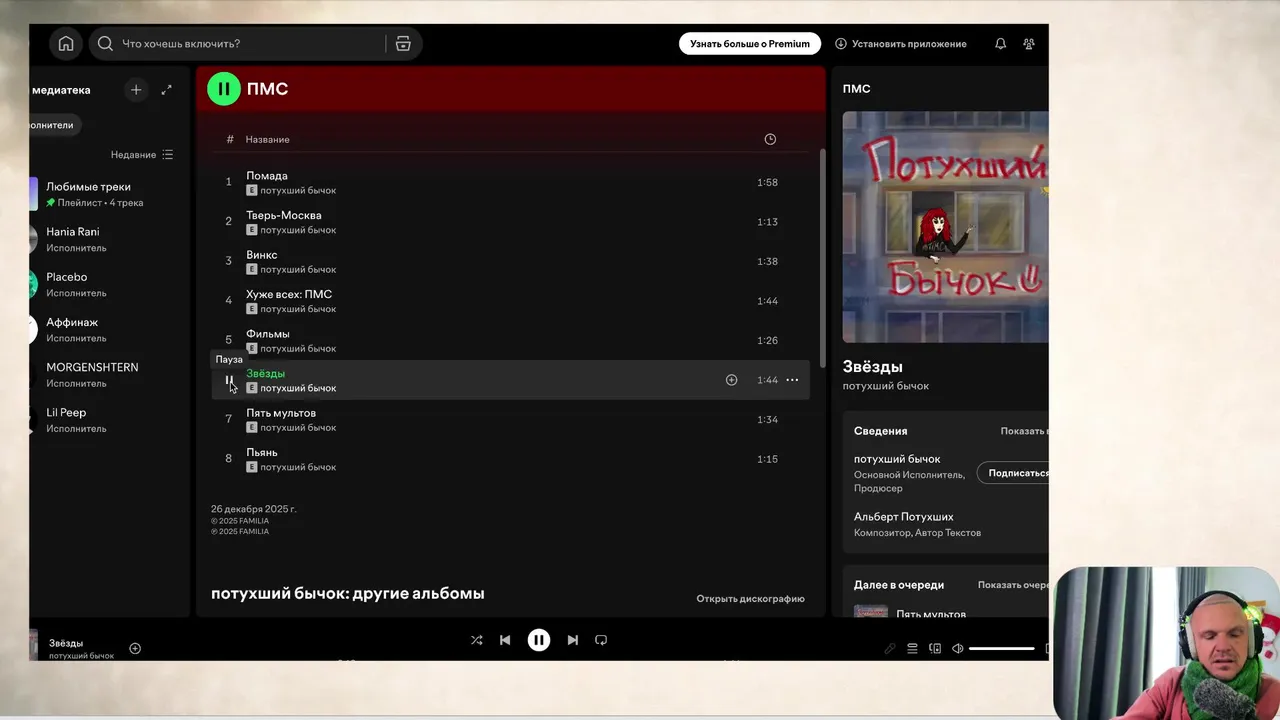Skip to previous track
1280x720 pixels.
point(505,640)
